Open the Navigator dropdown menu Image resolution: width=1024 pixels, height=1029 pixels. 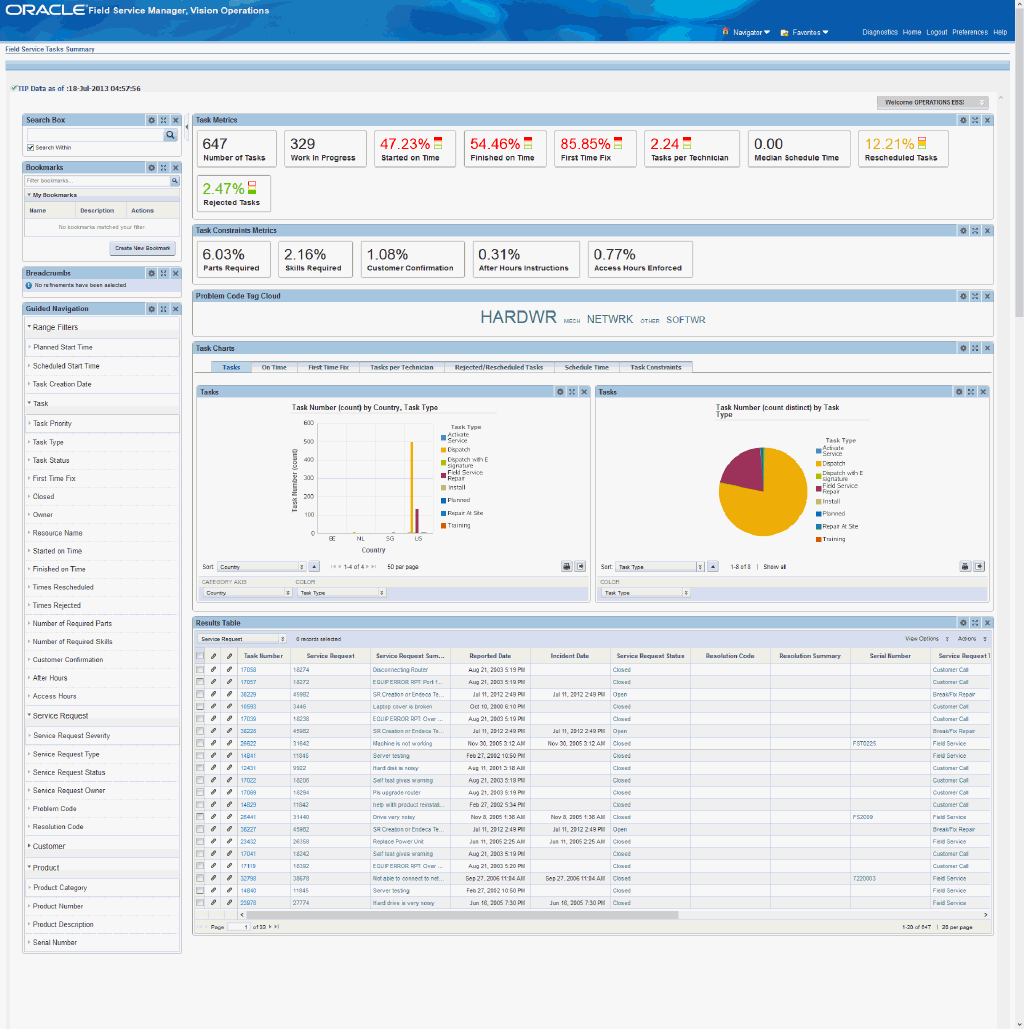(x=751, y=32)
